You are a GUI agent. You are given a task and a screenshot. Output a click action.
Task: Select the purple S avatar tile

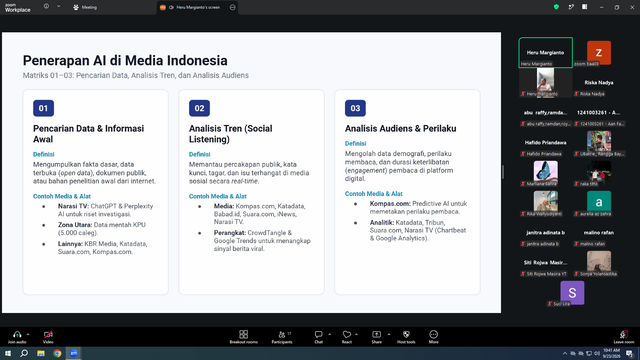pyautogui.click(x=572, y=293)
